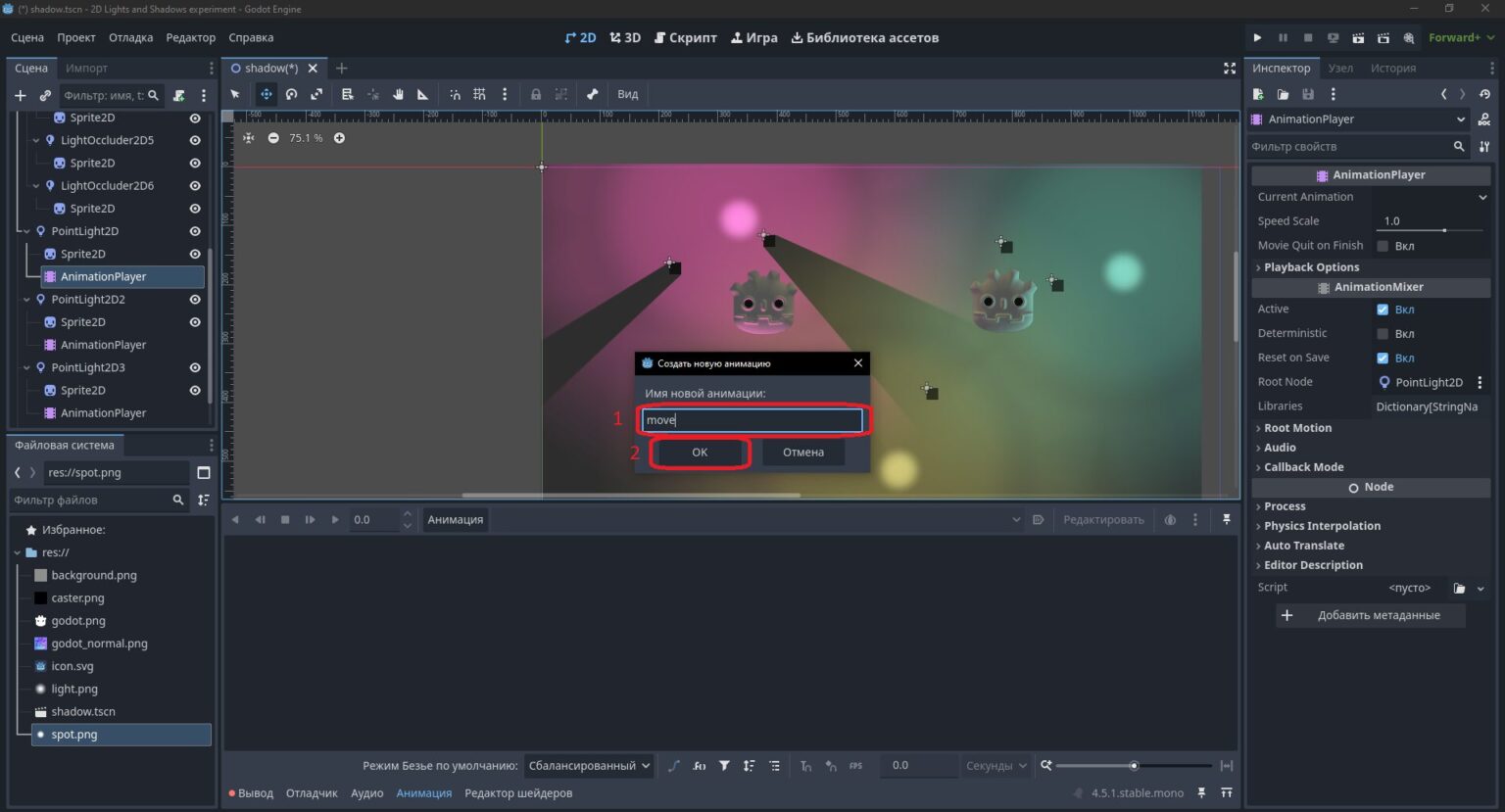Adjust the animation timeline zoom slider

[1134, 766]
